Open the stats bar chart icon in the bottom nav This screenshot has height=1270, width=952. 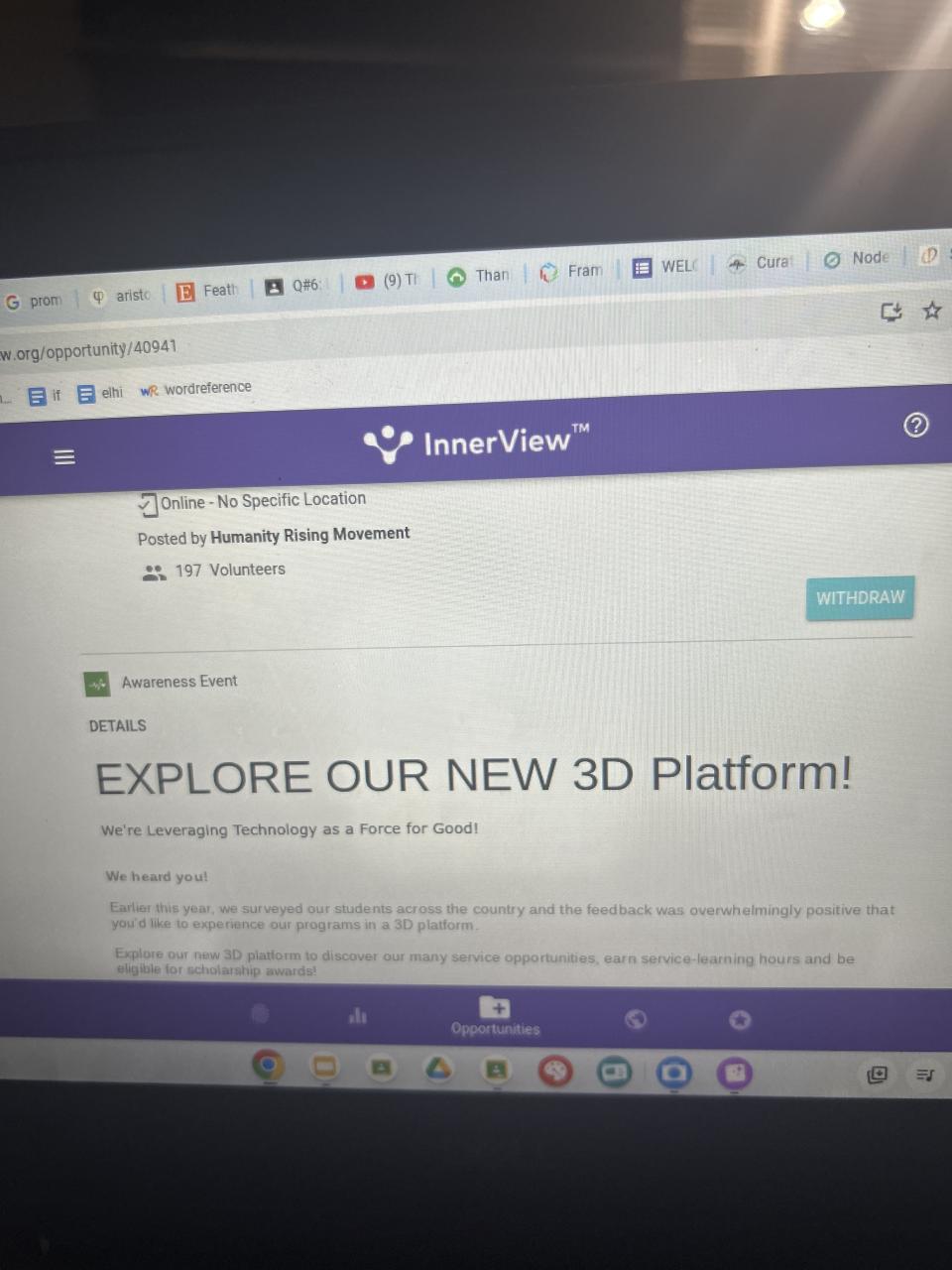point(358,1016)
